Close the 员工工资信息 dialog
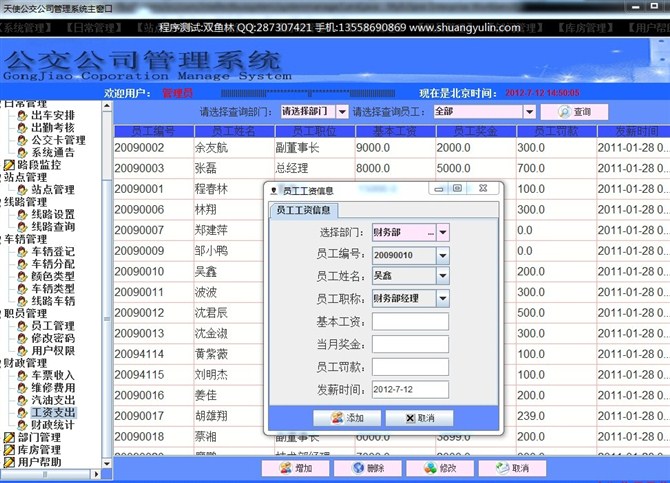 tap(483, 188)
